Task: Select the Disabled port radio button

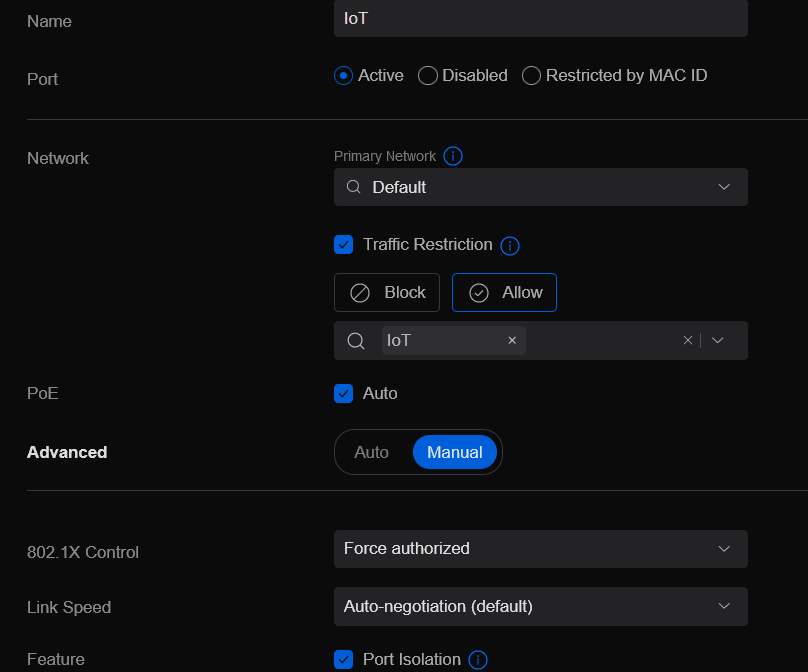Action: click(428, 76)
